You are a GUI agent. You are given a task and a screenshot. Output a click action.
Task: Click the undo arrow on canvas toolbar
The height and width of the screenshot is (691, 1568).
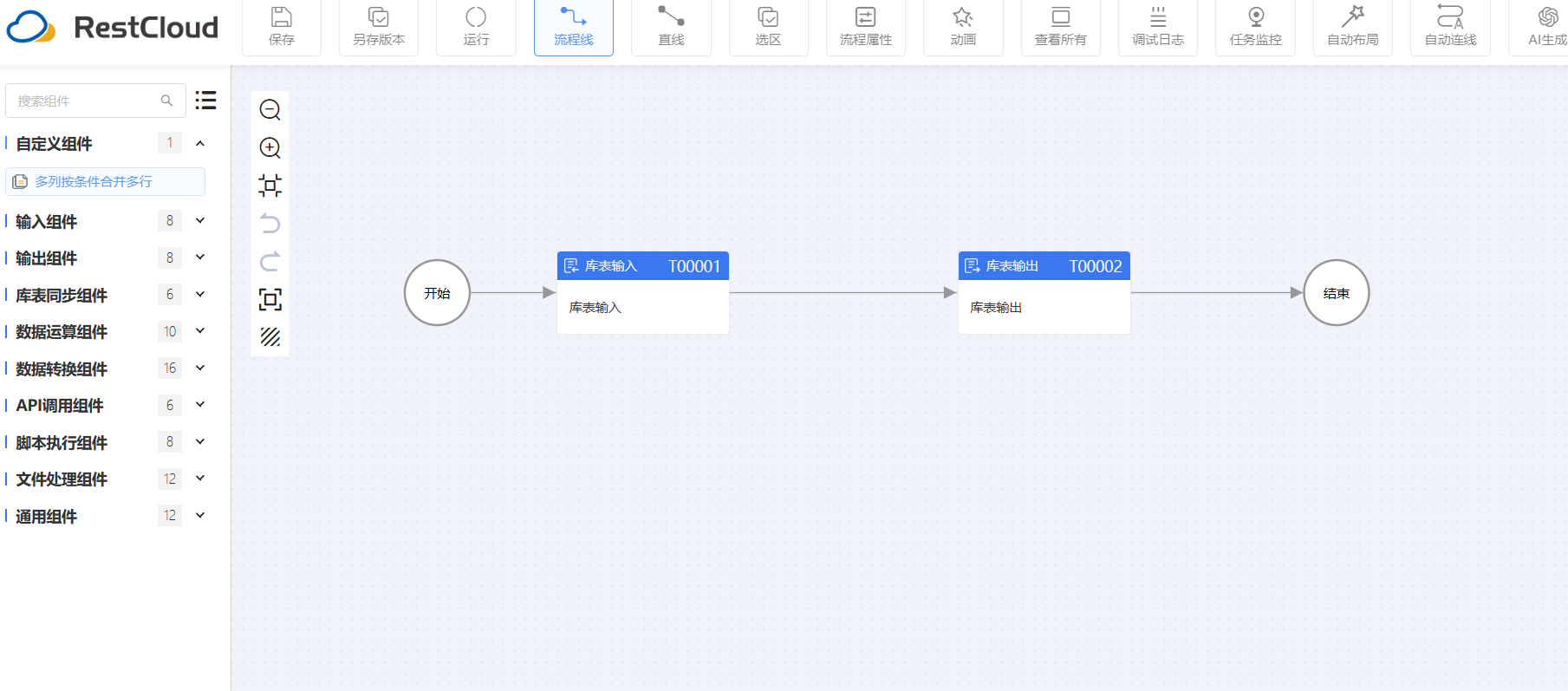point(270,224)
